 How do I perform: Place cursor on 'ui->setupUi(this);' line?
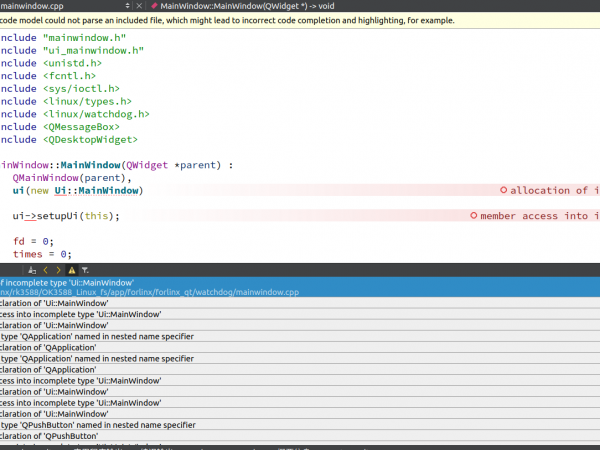[66, 216]
